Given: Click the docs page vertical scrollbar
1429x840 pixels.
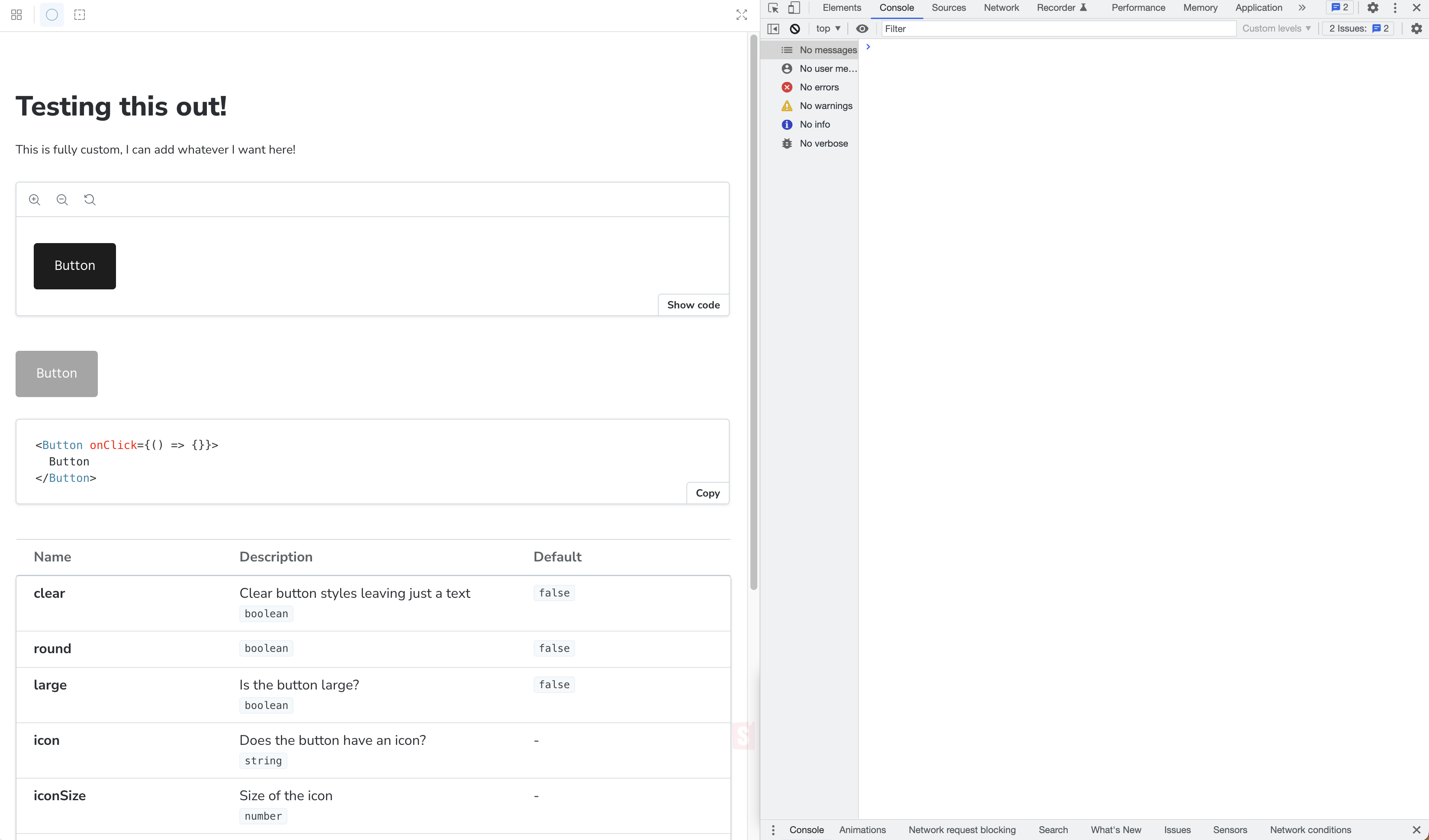Looking at the screenshot, I should tap(753, 312).
